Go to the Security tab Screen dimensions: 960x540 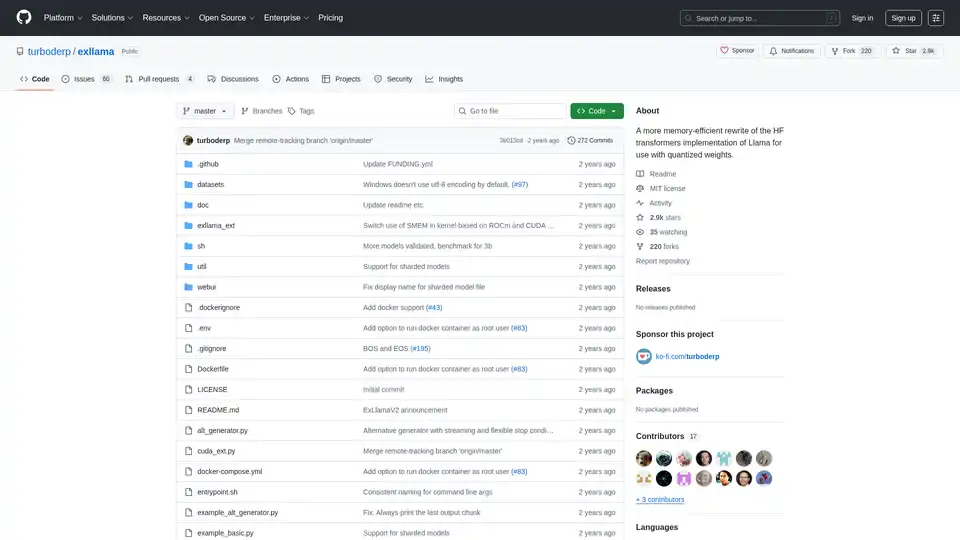point(393,79)
